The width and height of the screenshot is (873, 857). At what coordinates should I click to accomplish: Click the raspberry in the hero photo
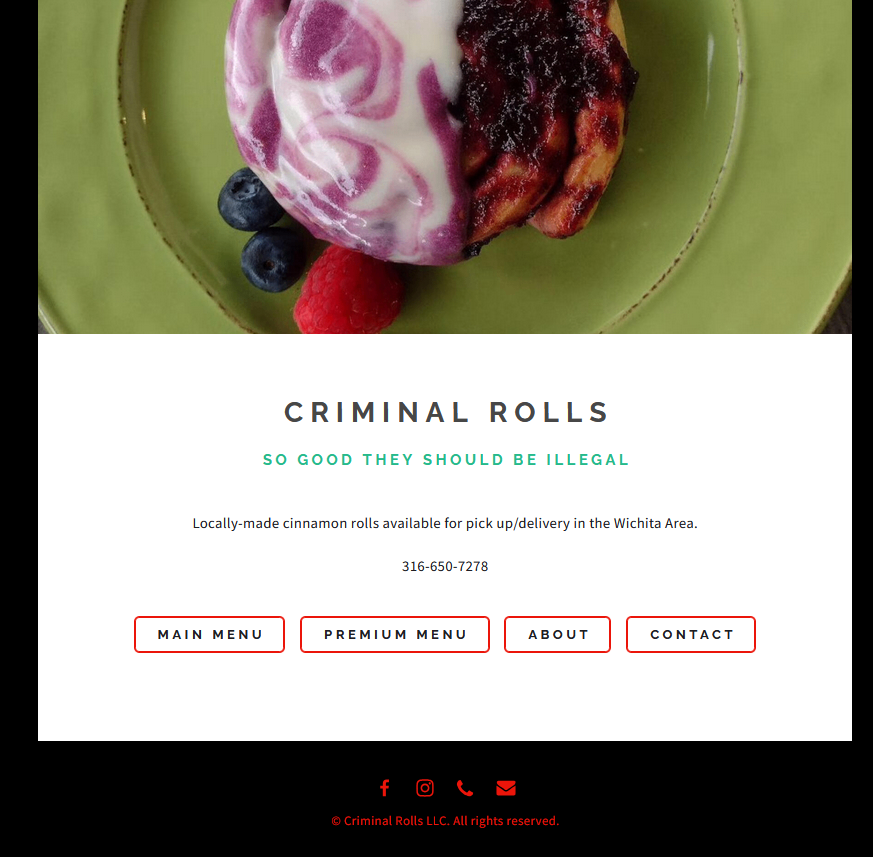349,292
